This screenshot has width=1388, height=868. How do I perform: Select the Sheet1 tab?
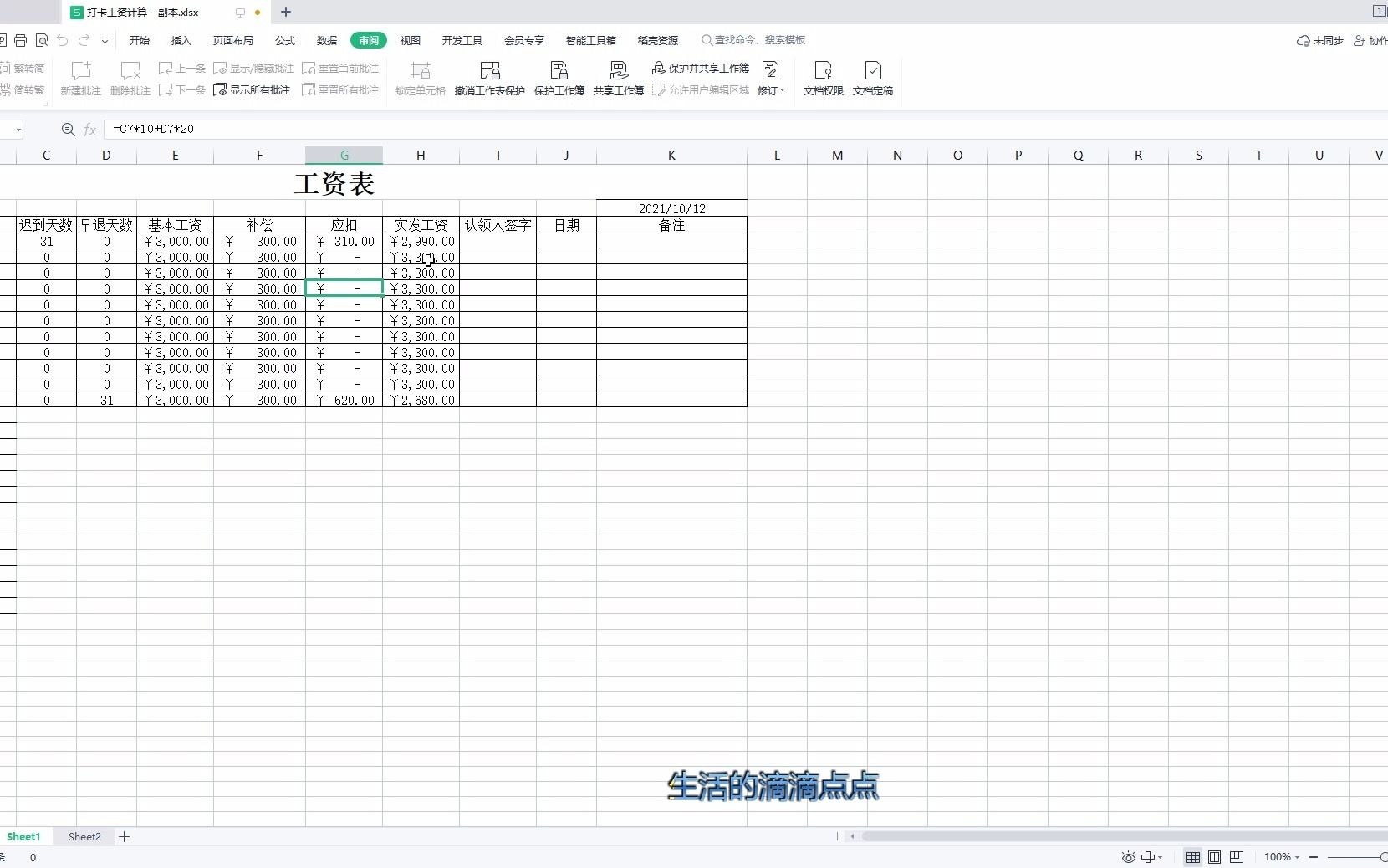[x=23, y=836]
